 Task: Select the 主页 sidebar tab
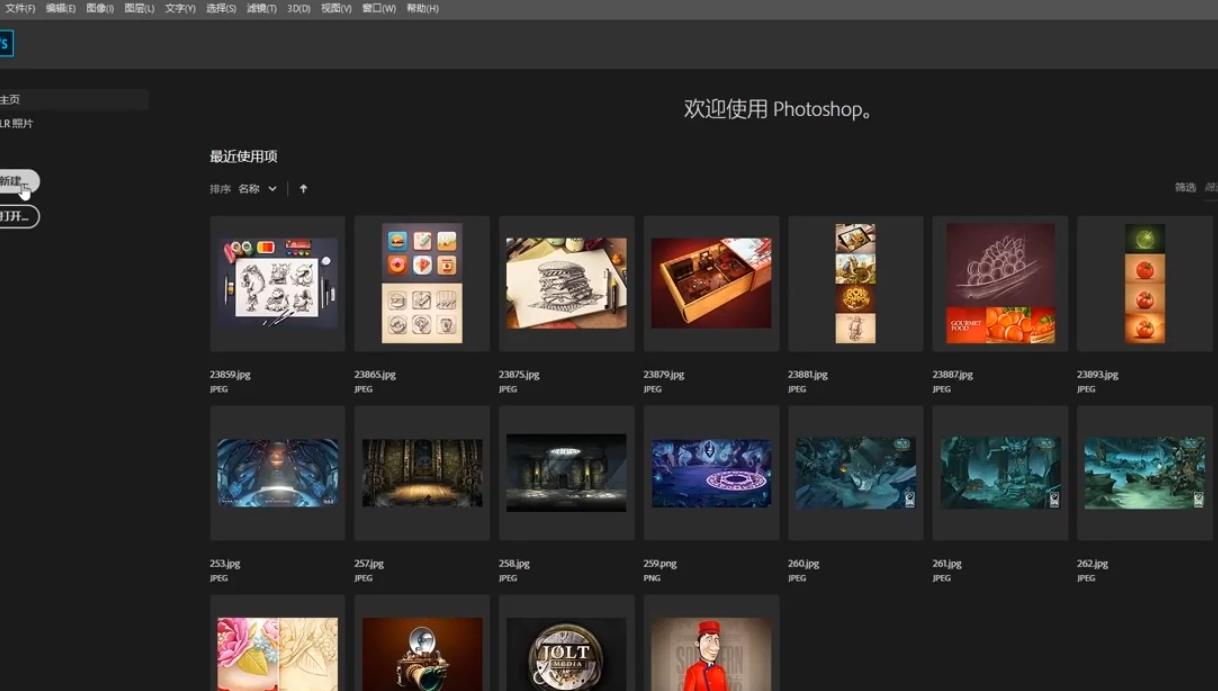pos(70,99)
